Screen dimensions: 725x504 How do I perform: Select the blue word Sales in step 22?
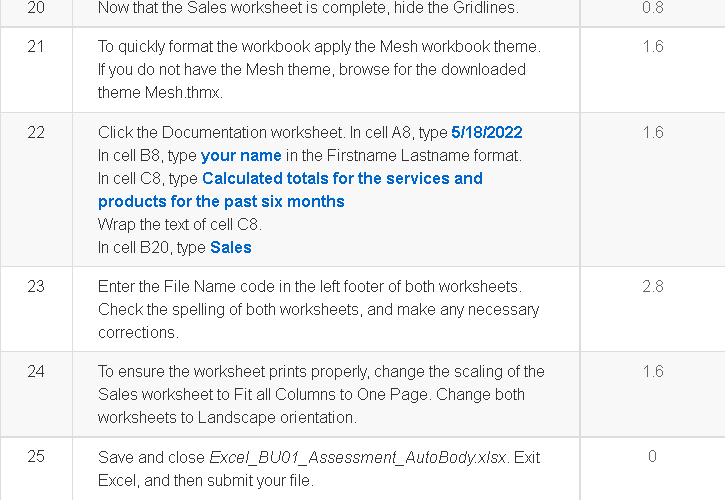(x=231, y=248)
